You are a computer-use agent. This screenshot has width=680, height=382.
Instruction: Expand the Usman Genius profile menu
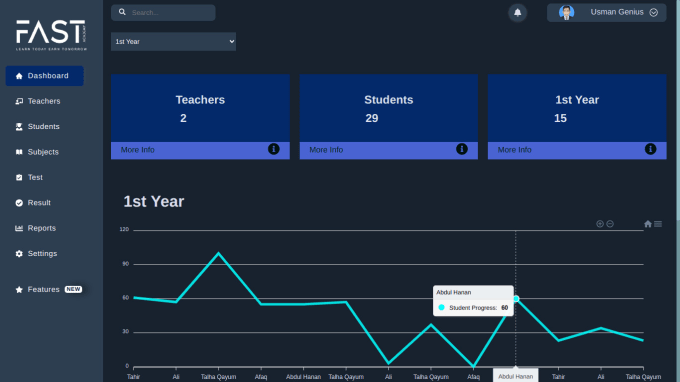(654, 13)
